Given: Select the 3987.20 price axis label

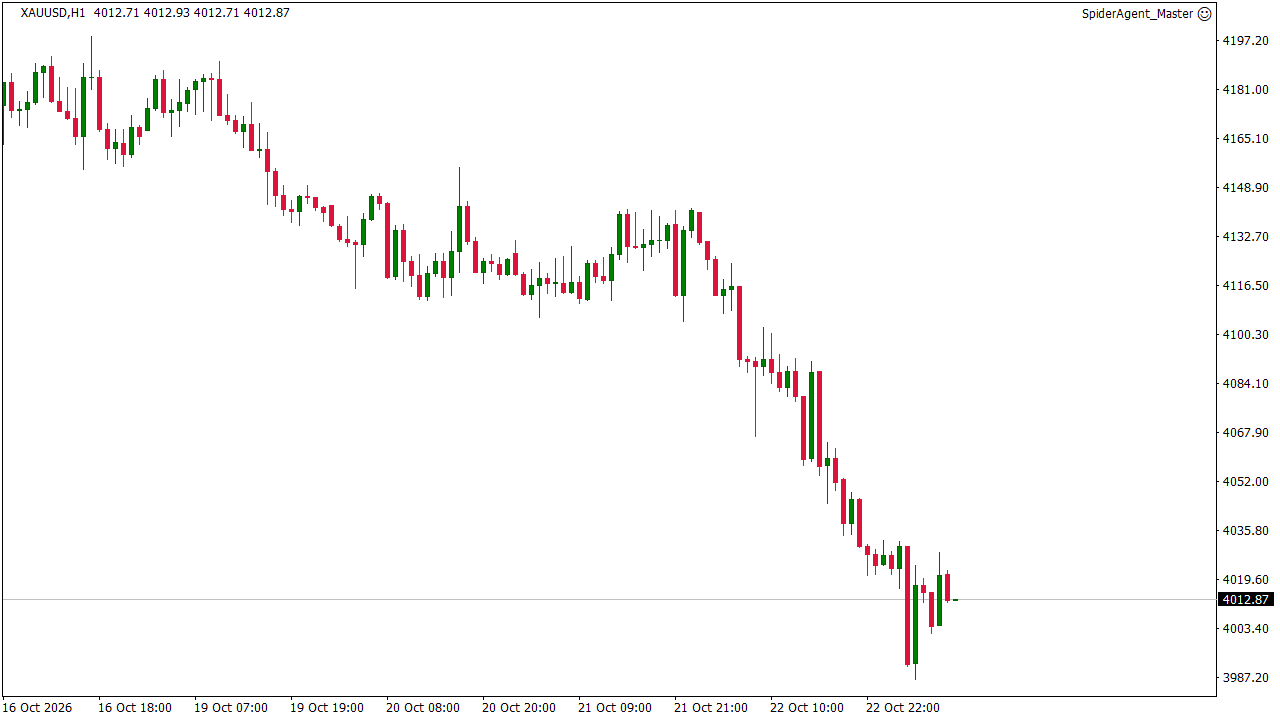Looking at the screenshot, I should click(x=1245, y=678).
